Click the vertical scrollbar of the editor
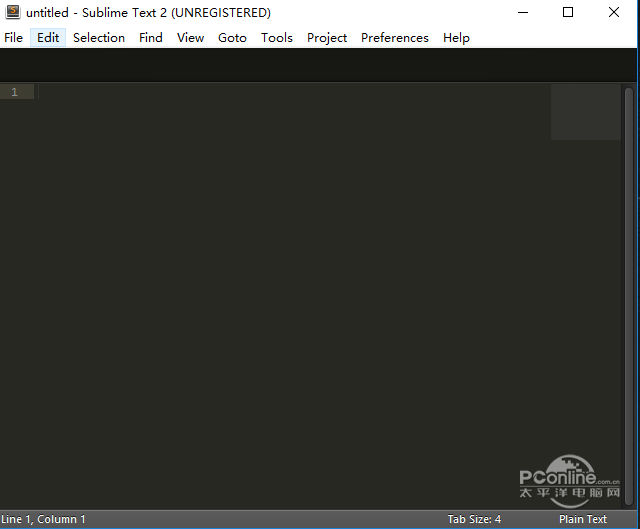The height and width of the screenshot is (529, 640). point(629,297)
